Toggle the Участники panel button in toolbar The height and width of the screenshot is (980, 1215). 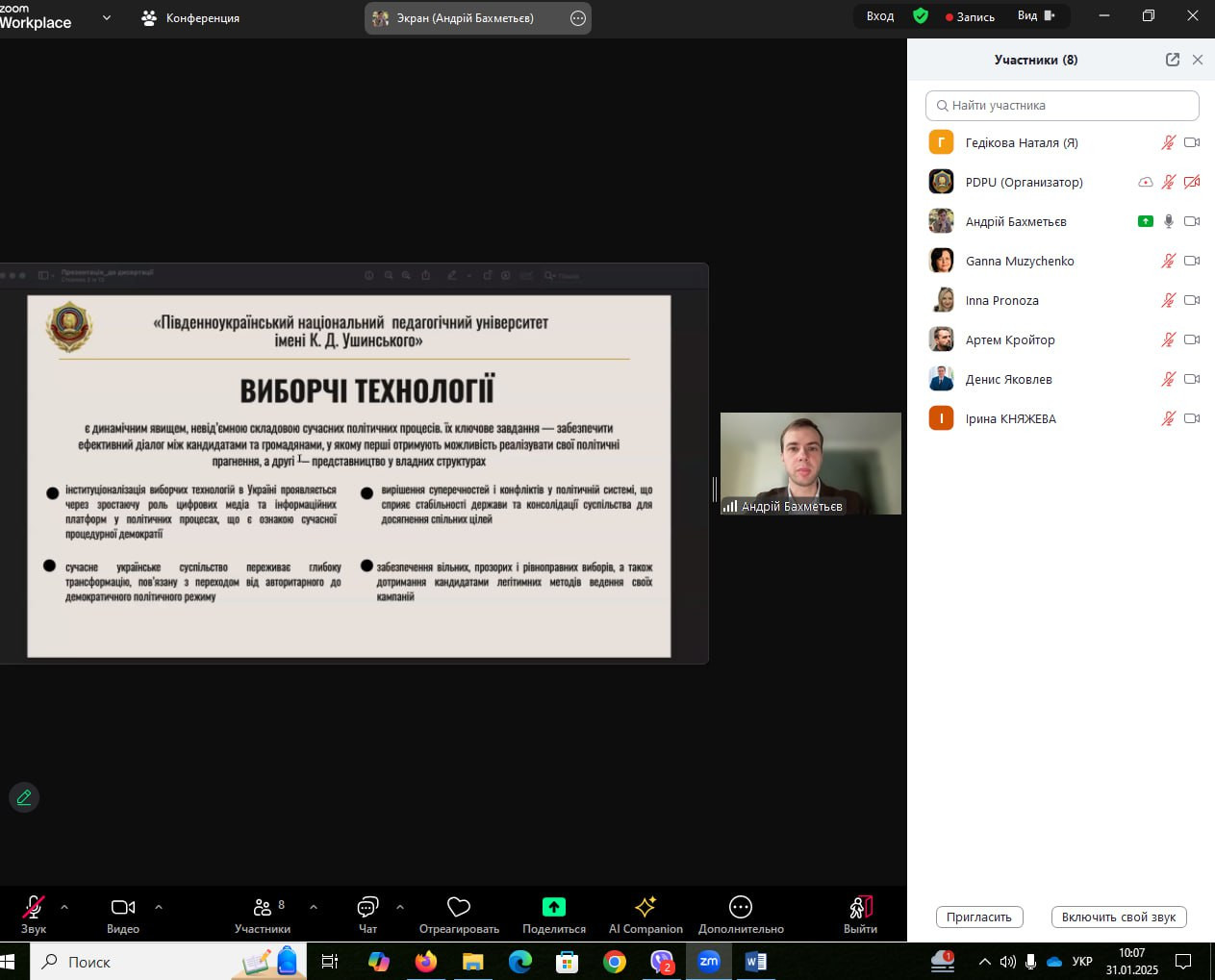(263, 914)
